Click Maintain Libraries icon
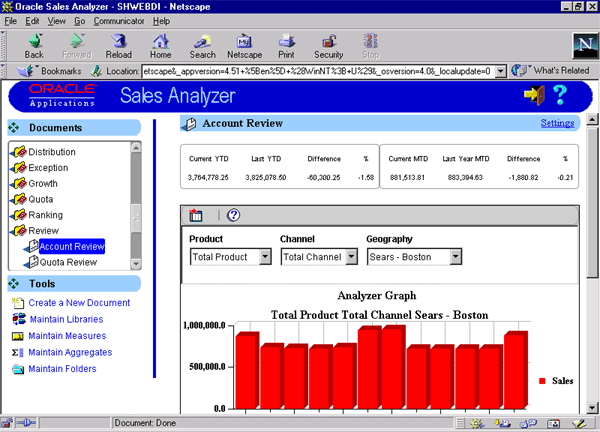 [19, 319]
